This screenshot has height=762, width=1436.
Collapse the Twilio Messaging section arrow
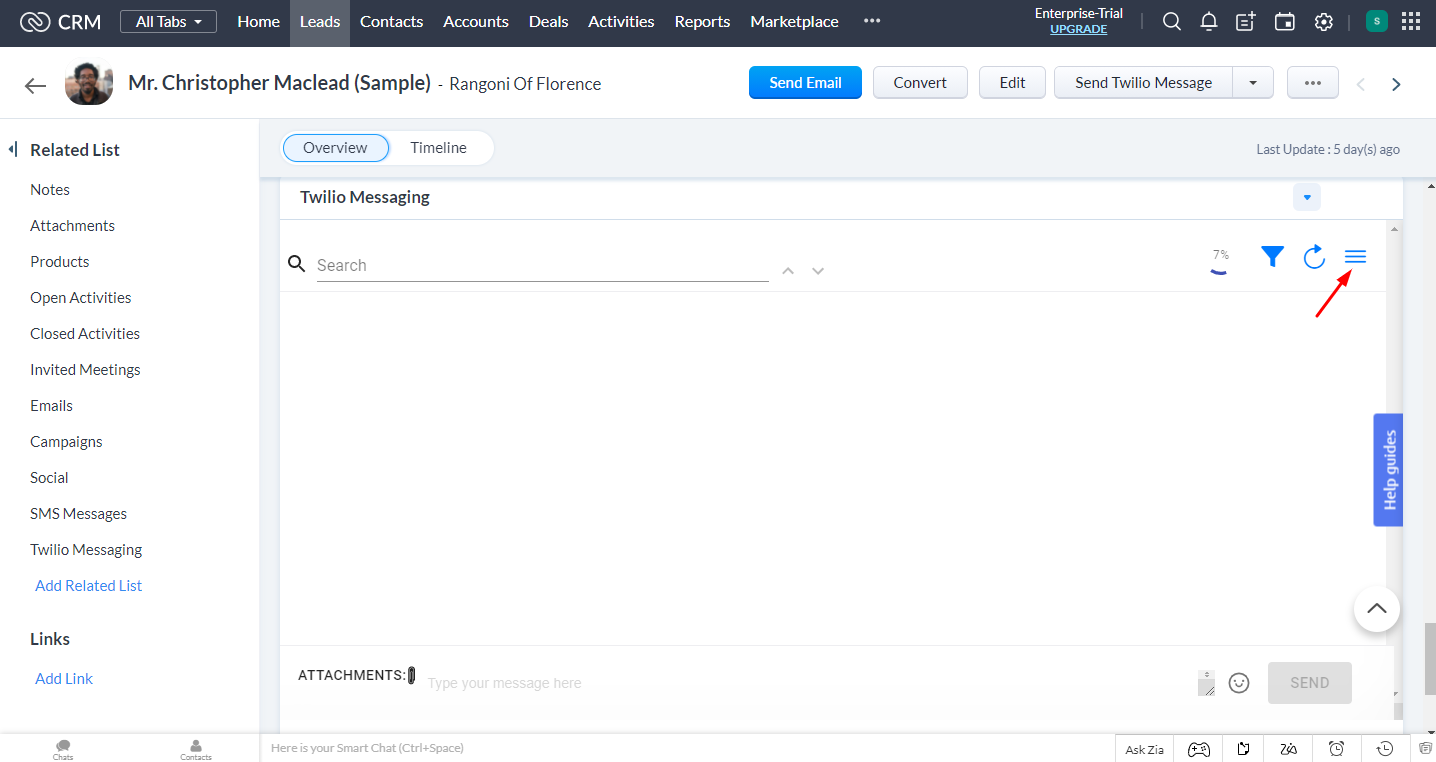point(1307,197)
